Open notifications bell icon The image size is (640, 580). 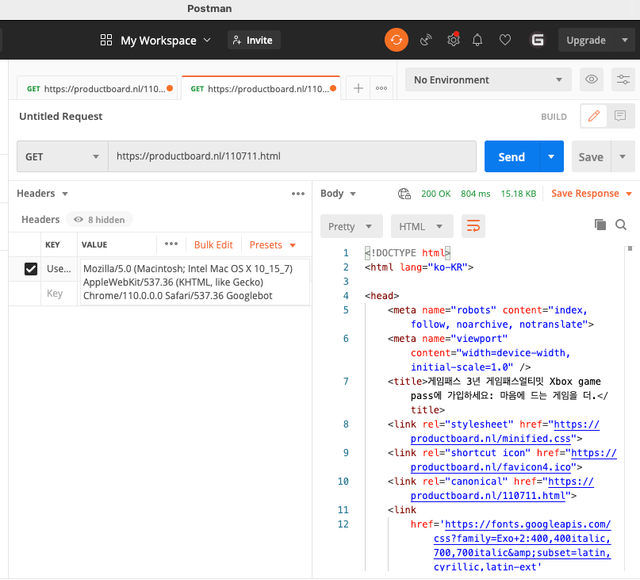(478, 40)
